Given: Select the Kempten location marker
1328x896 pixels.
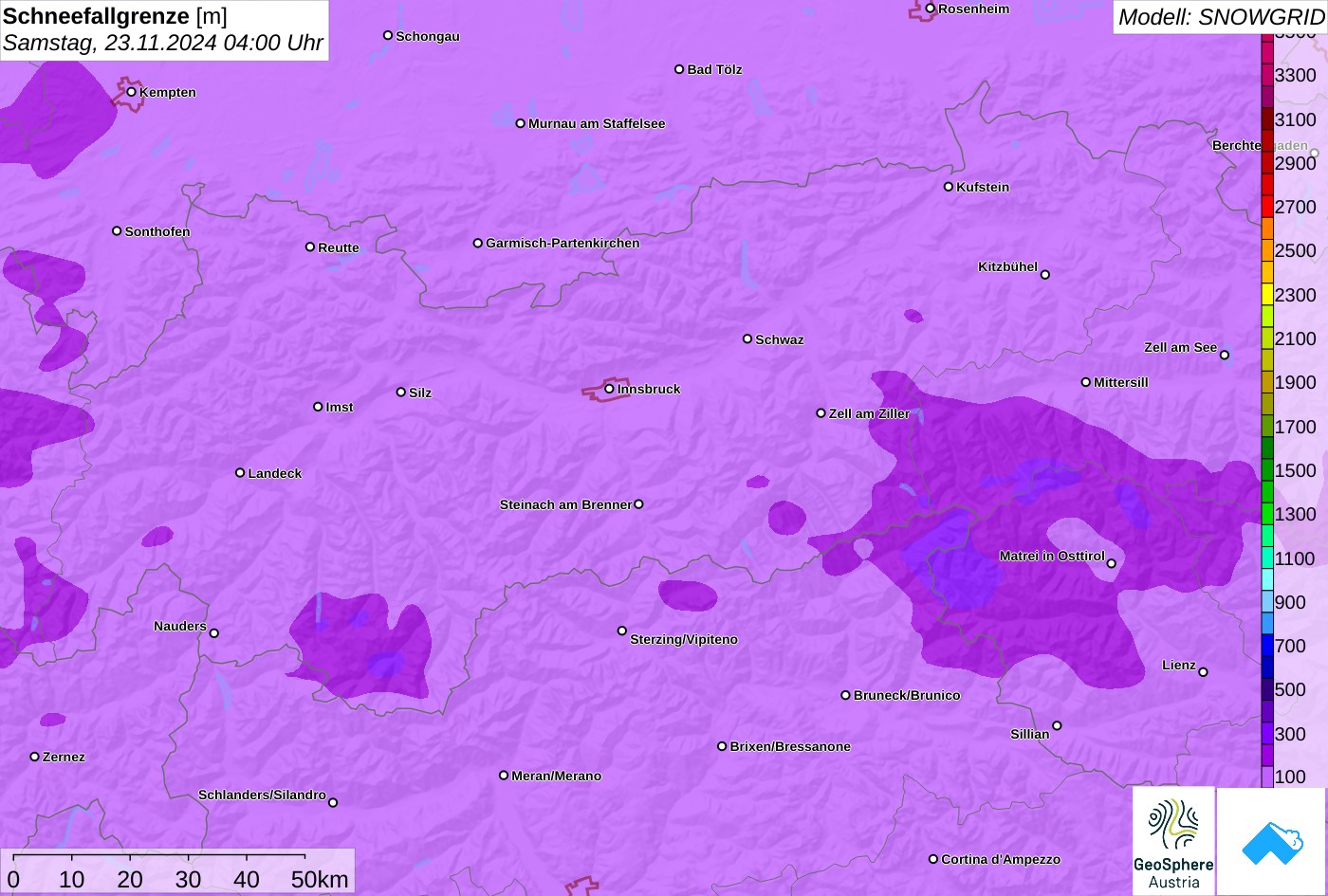Looking at the screenshot, I should point(132,92).
